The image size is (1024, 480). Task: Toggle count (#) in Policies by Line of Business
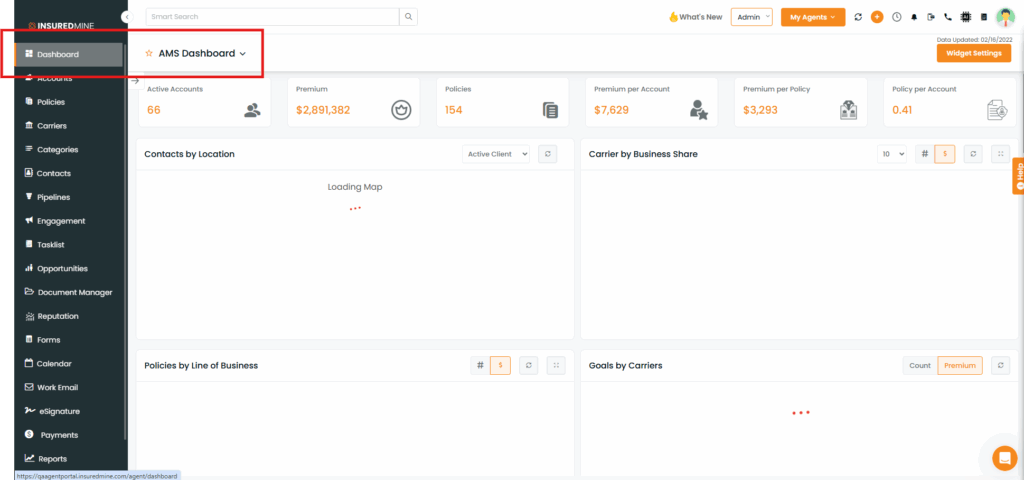coord(480,365)
